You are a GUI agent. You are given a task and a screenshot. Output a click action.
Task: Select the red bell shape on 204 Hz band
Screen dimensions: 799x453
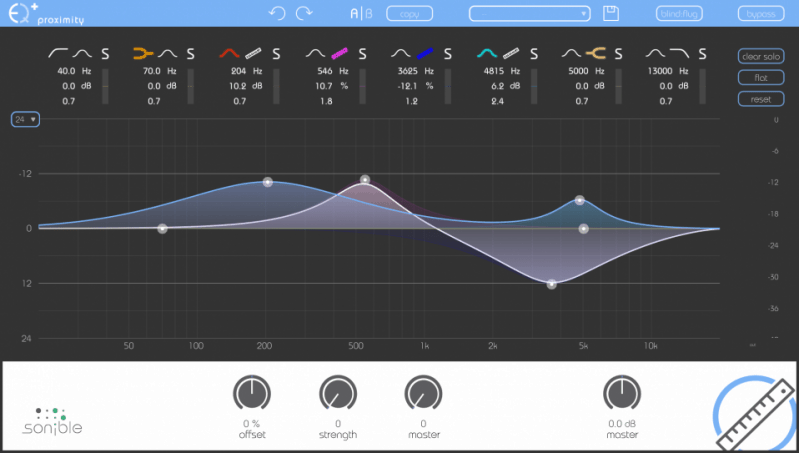[x=229, y=53]
